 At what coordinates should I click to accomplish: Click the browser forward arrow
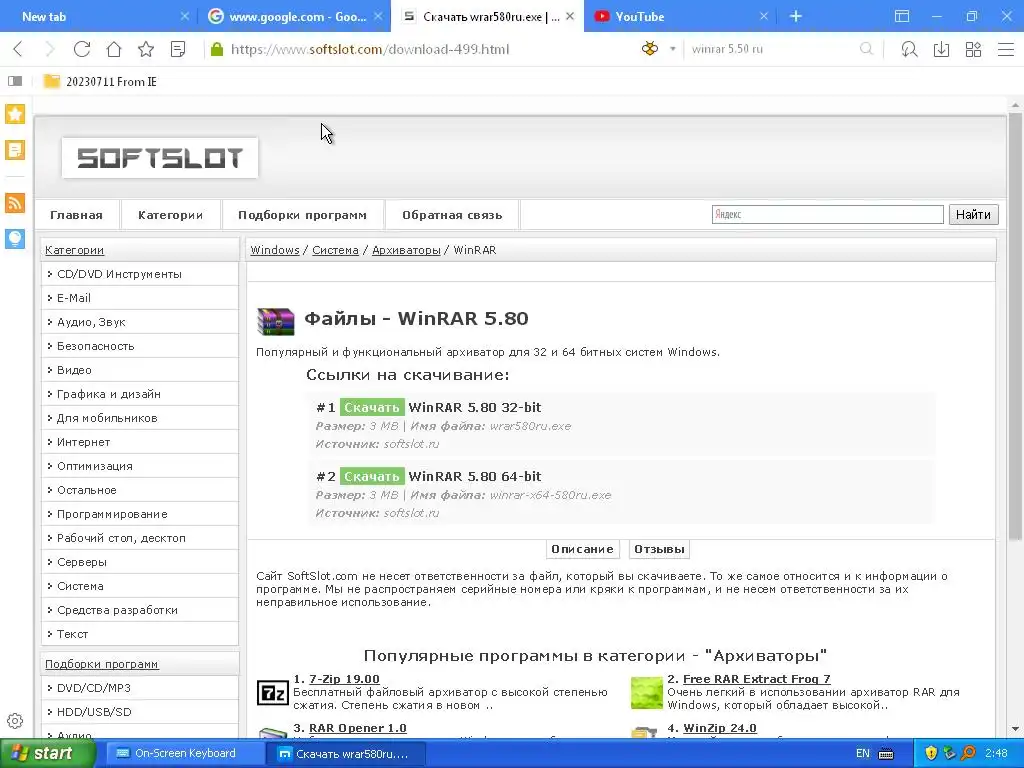click(x=50, y=49)
